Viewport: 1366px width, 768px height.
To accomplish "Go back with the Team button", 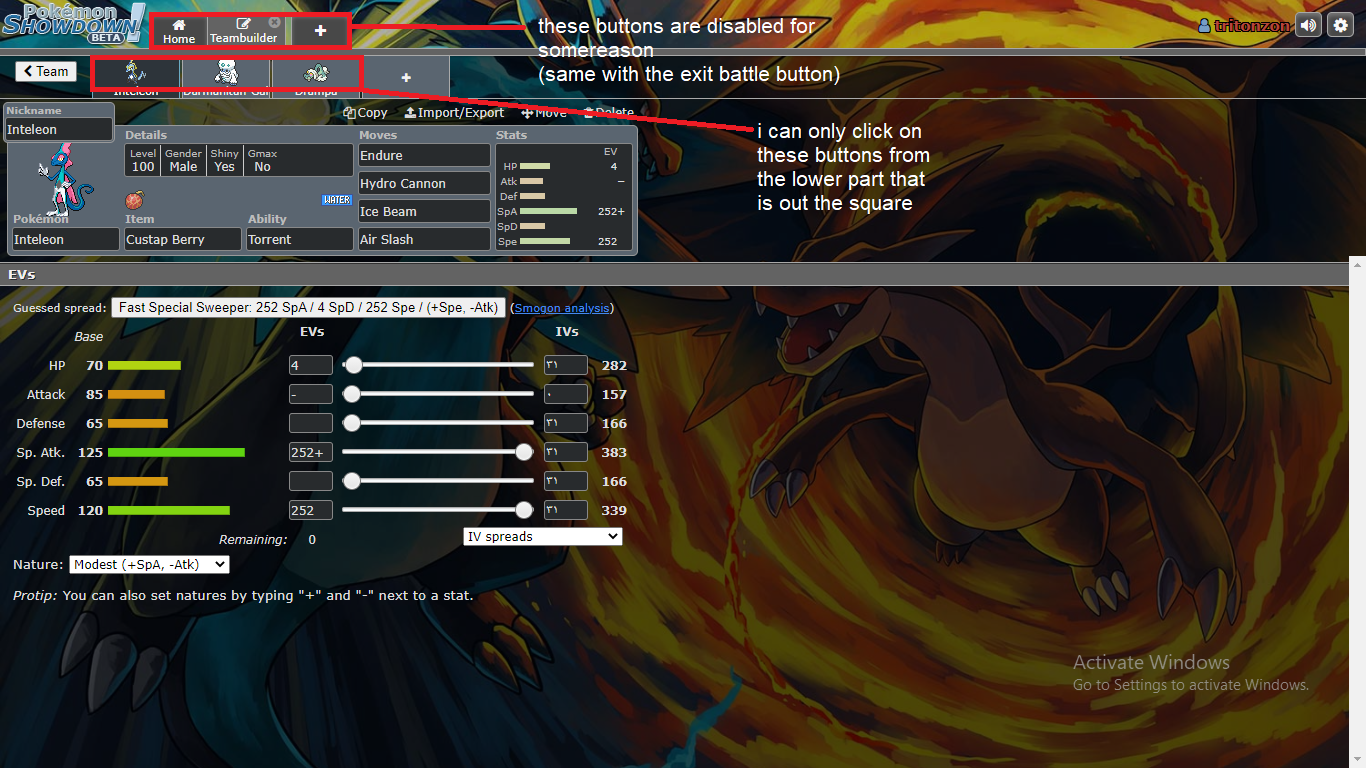I will (46, 71).
